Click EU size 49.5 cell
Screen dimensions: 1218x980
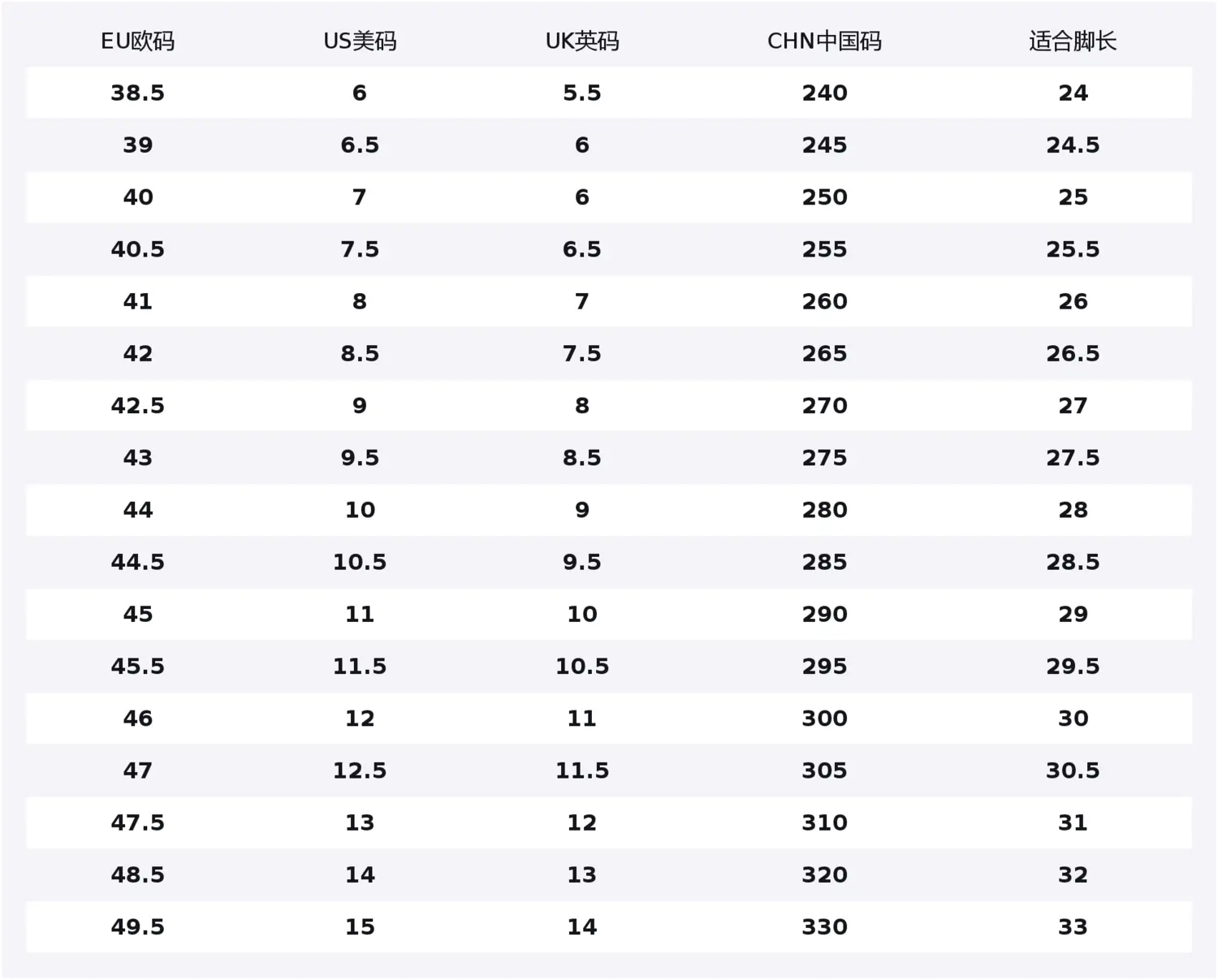coord(137,927)
